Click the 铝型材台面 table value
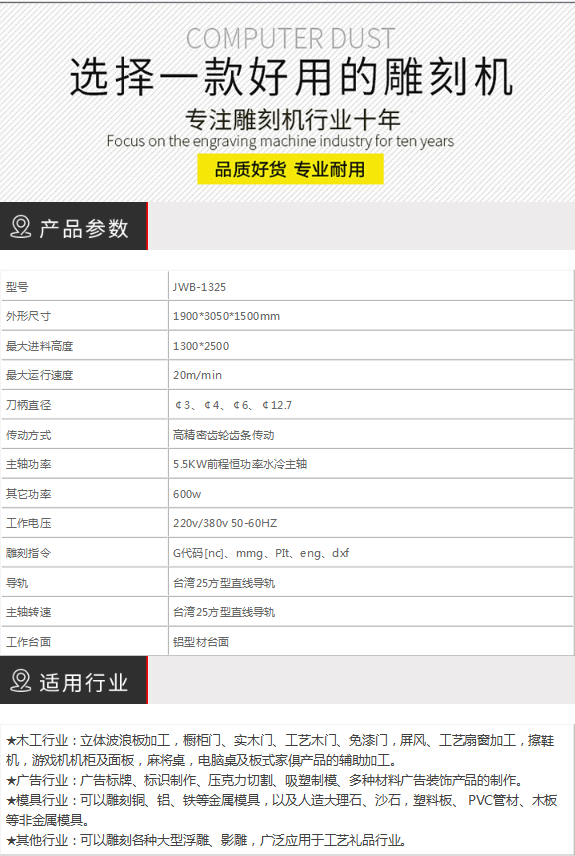 coord(201,642)
